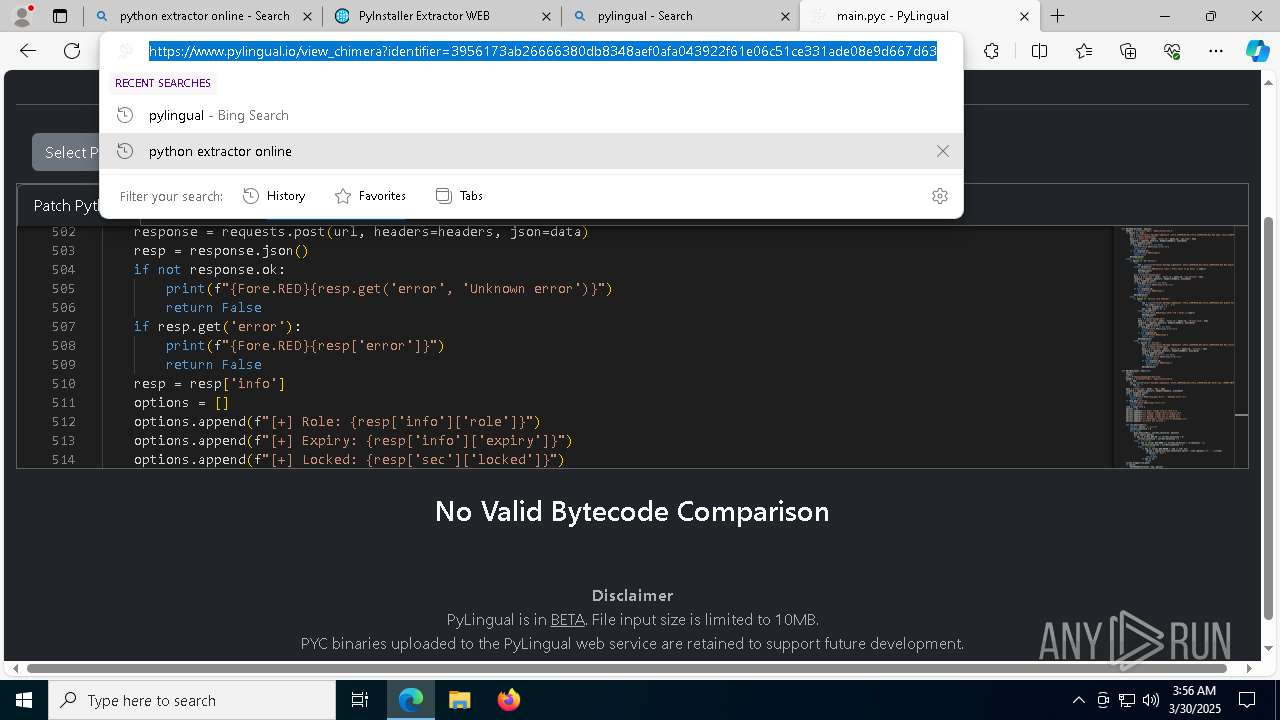
Task: Click the page vertical scrollbar
Action: (x=1270, y=417)
